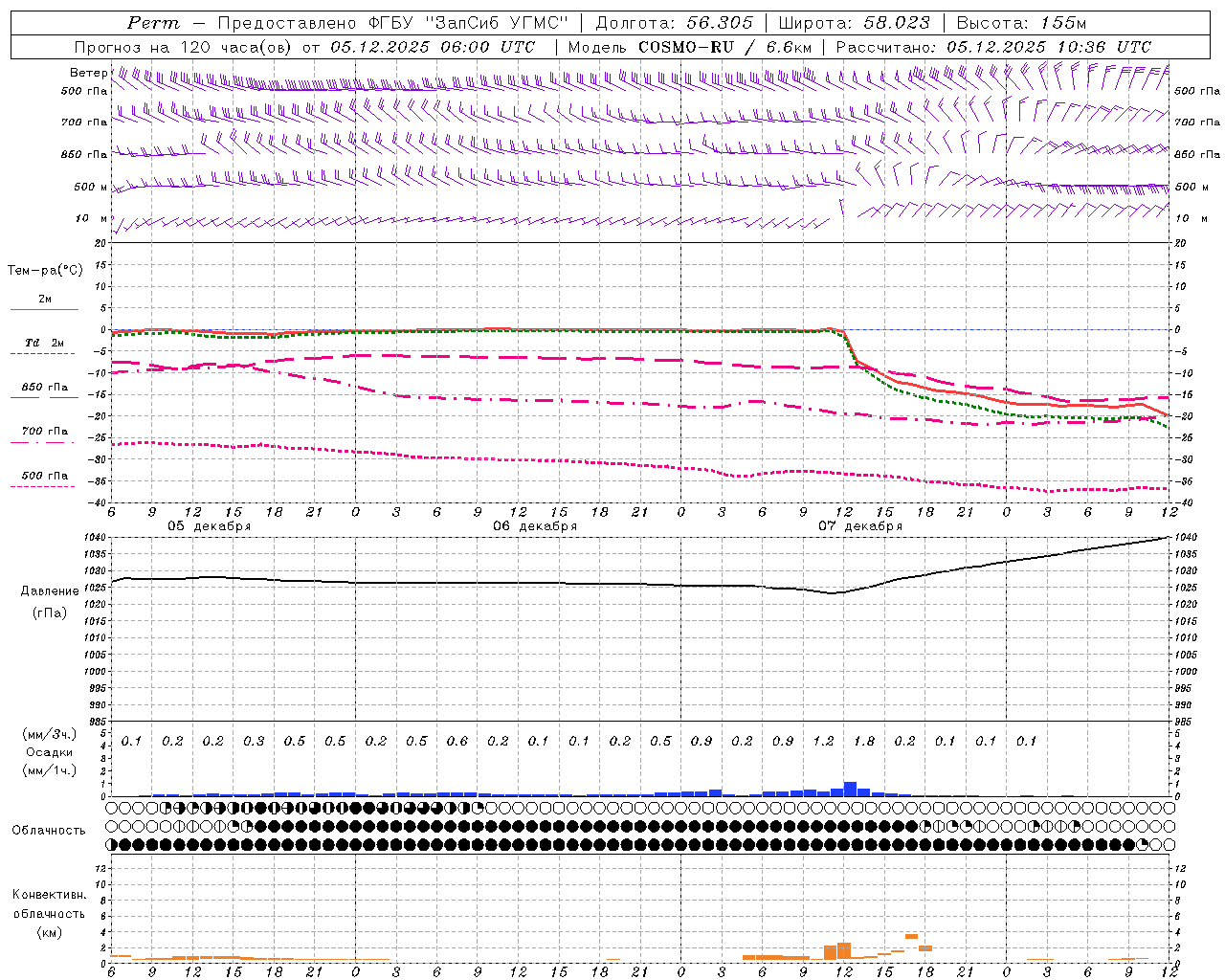This screenshot has height=980, width=1225.
Task: Click the Рассчитано: 05.12.2025 10:36 UTC timestamp
Action: (x=993, y=47)
